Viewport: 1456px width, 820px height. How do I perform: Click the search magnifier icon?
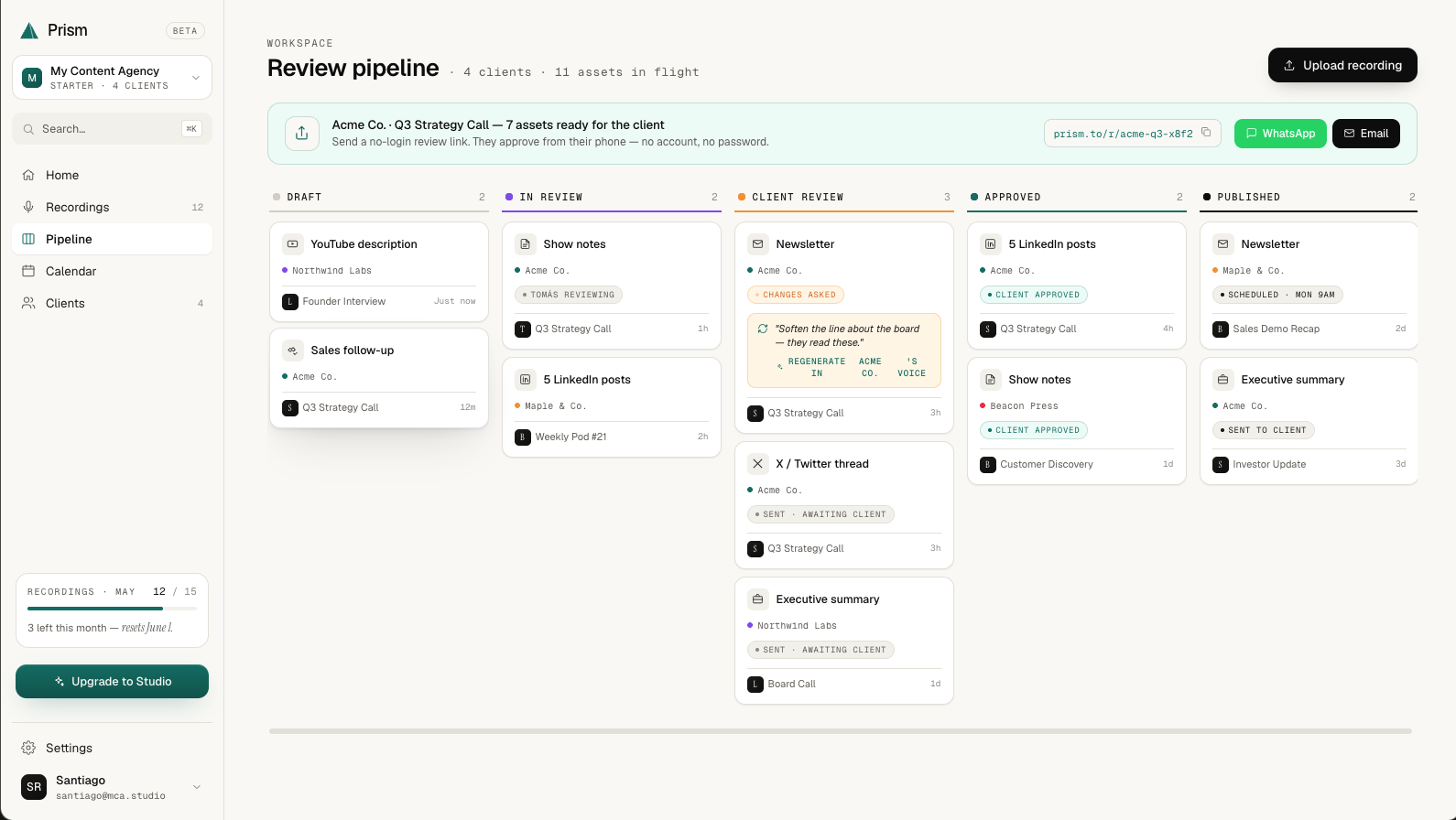click(x=29, y=129)
